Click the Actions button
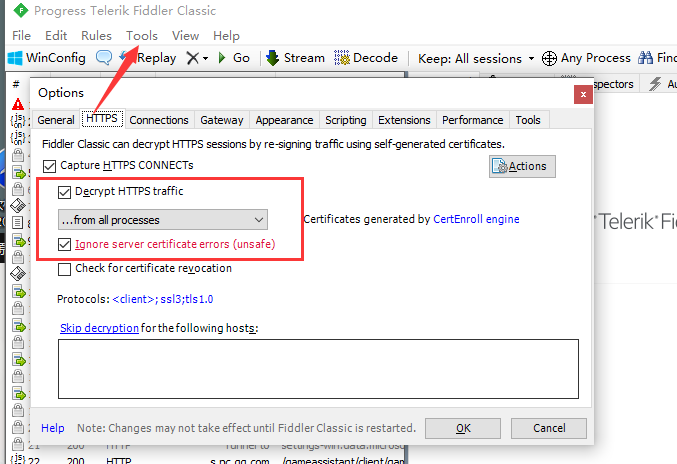This screenshot has height=464, width=677. (522, 166)
